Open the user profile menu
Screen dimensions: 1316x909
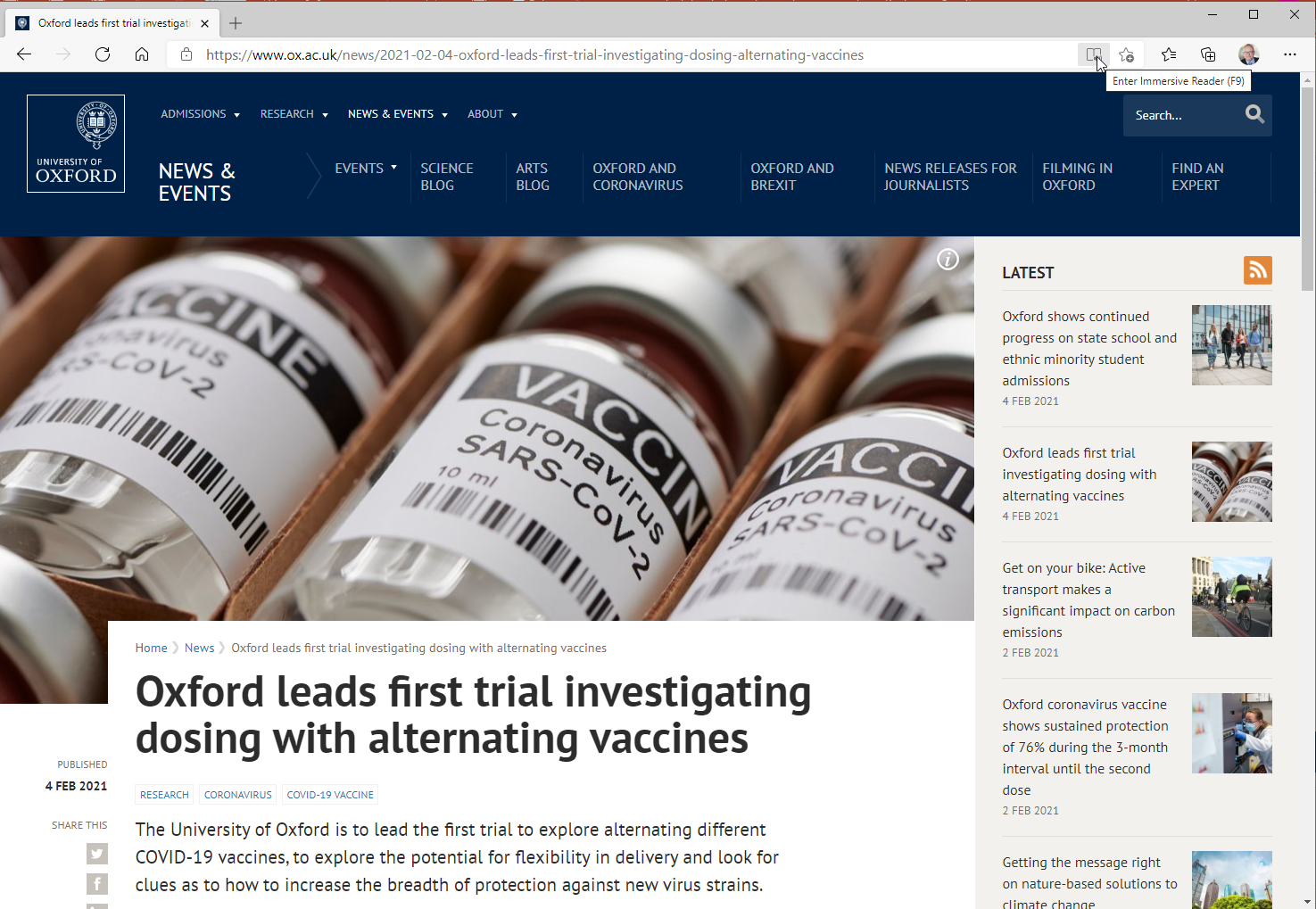pos(1248,54)
